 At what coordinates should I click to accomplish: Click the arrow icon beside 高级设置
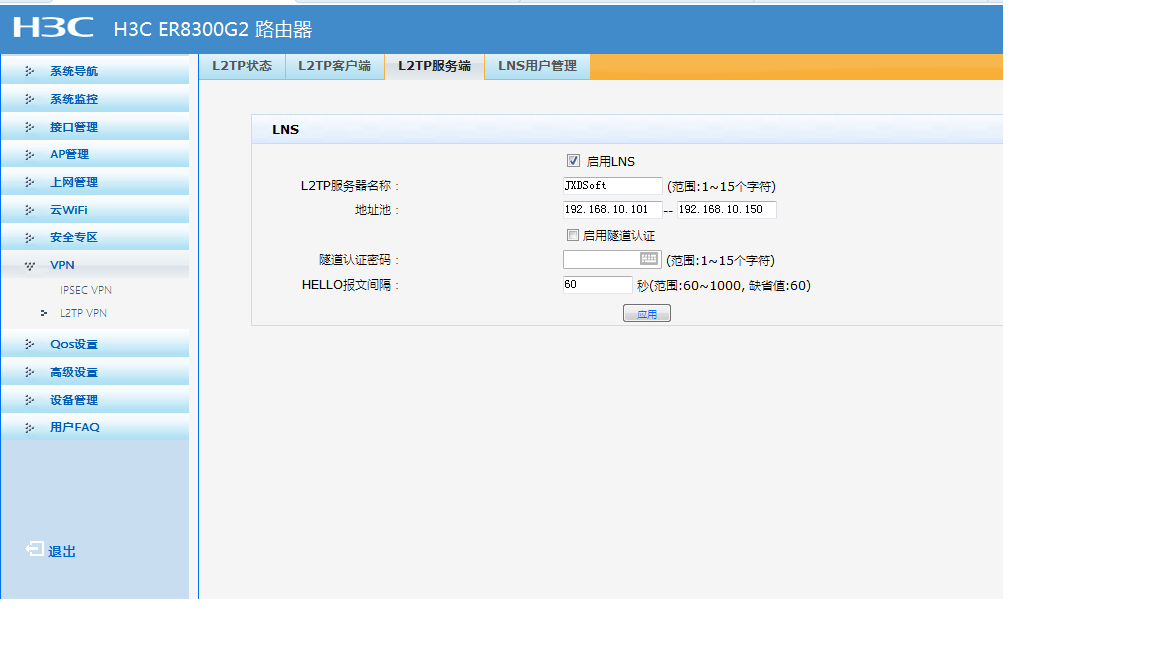tap(29, 372)
